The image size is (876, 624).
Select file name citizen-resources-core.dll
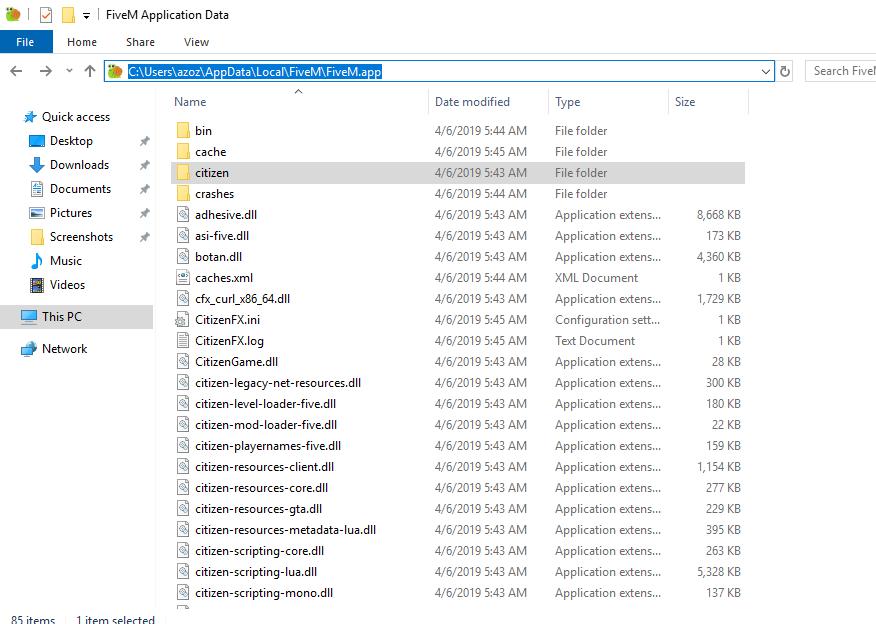[261, 488]
